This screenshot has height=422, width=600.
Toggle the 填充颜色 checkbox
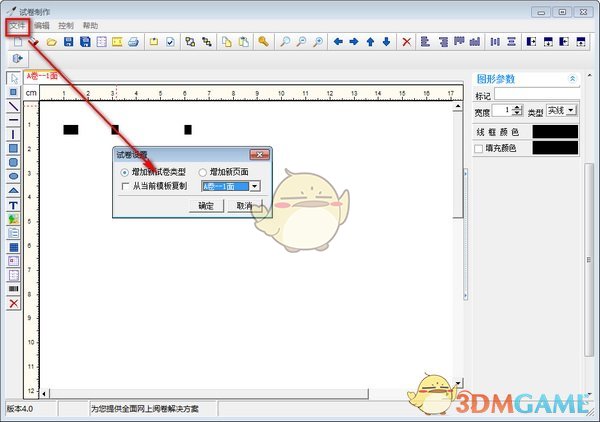tap(478, 148)
